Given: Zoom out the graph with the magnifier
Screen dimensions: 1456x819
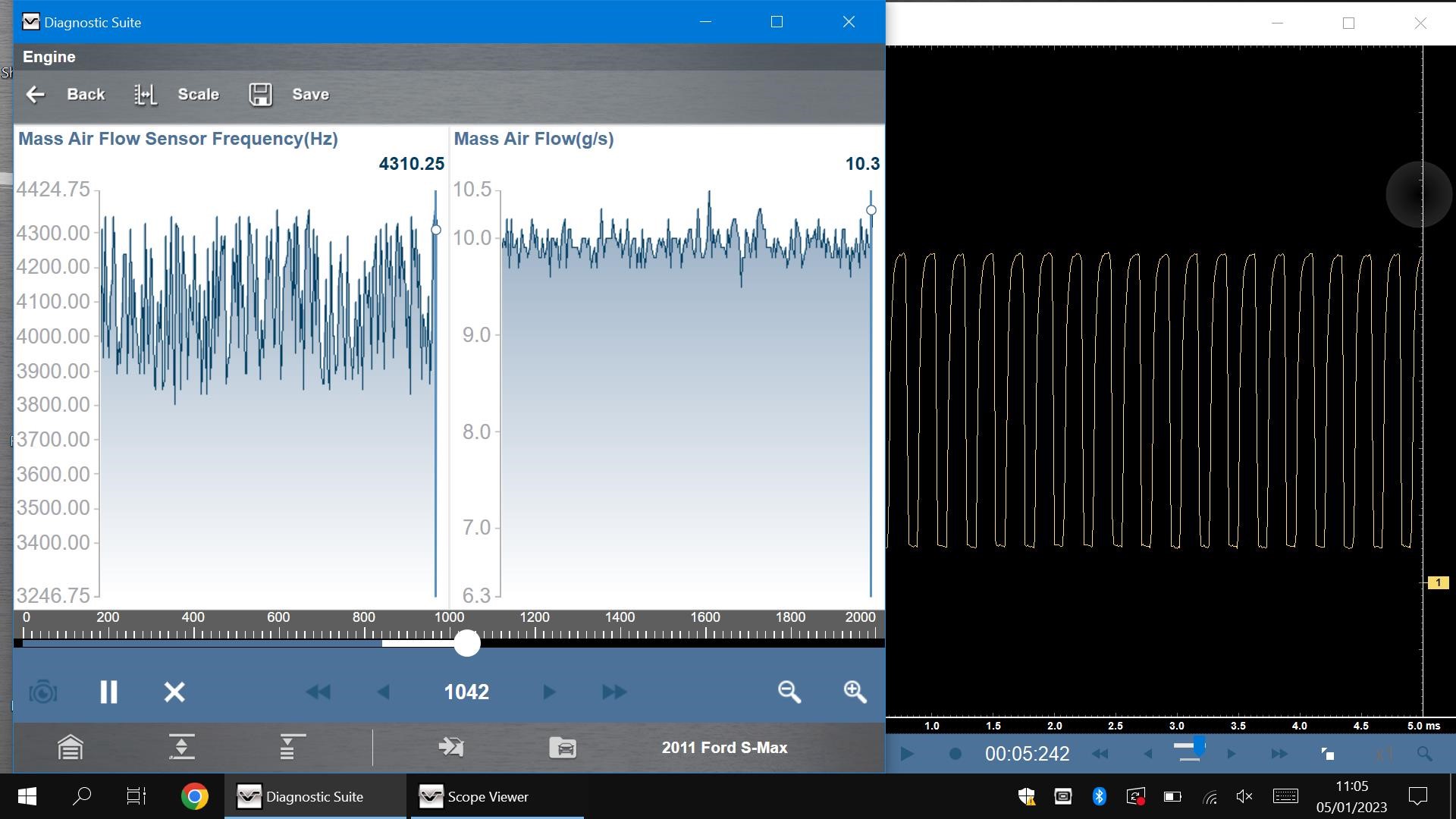Looking at the screenshot, I should tap(789, 692).
